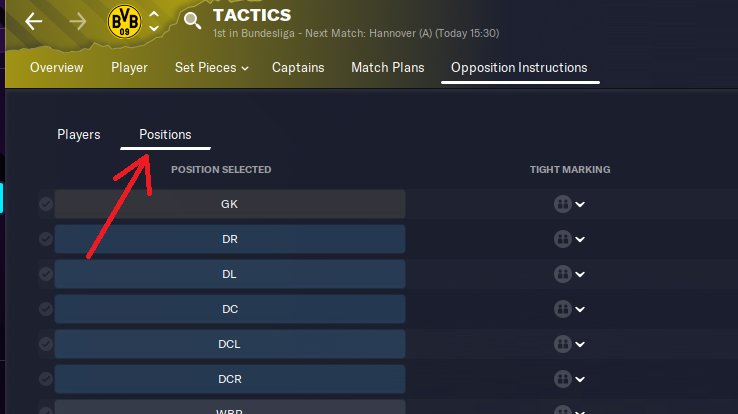This screenshot has width=738, height=414.
Task: Click the back arrow navigation icon
Action: [x=34, y=22]
